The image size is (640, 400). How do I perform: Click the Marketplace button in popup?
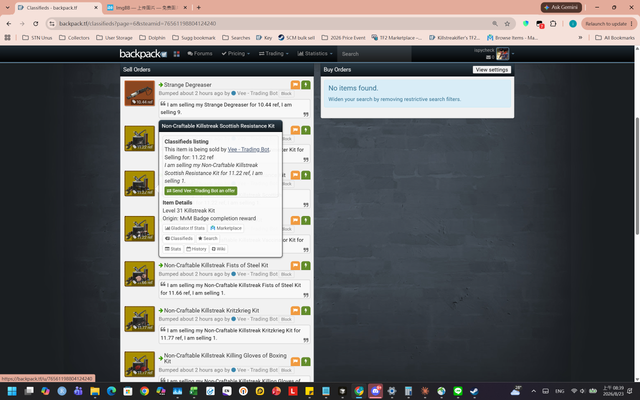point(226,228)
